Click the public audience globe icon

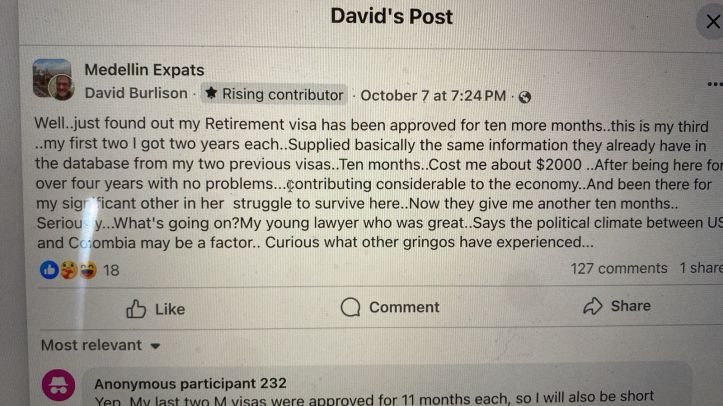(525, 97)
